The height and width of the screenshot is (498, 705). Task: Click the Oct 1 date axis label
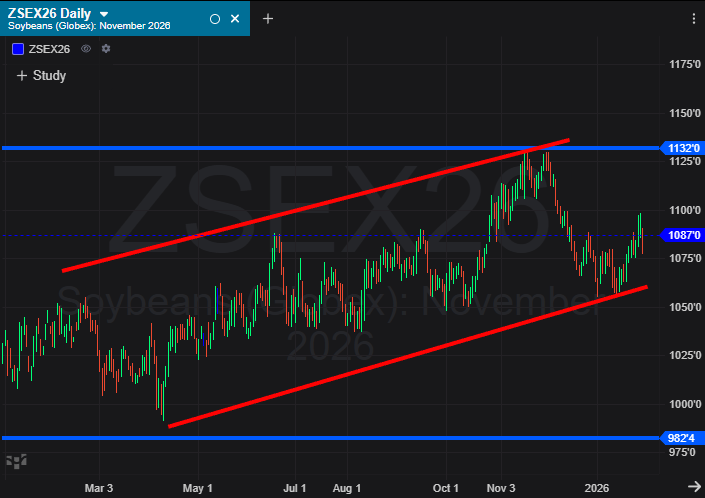point(446,488)
